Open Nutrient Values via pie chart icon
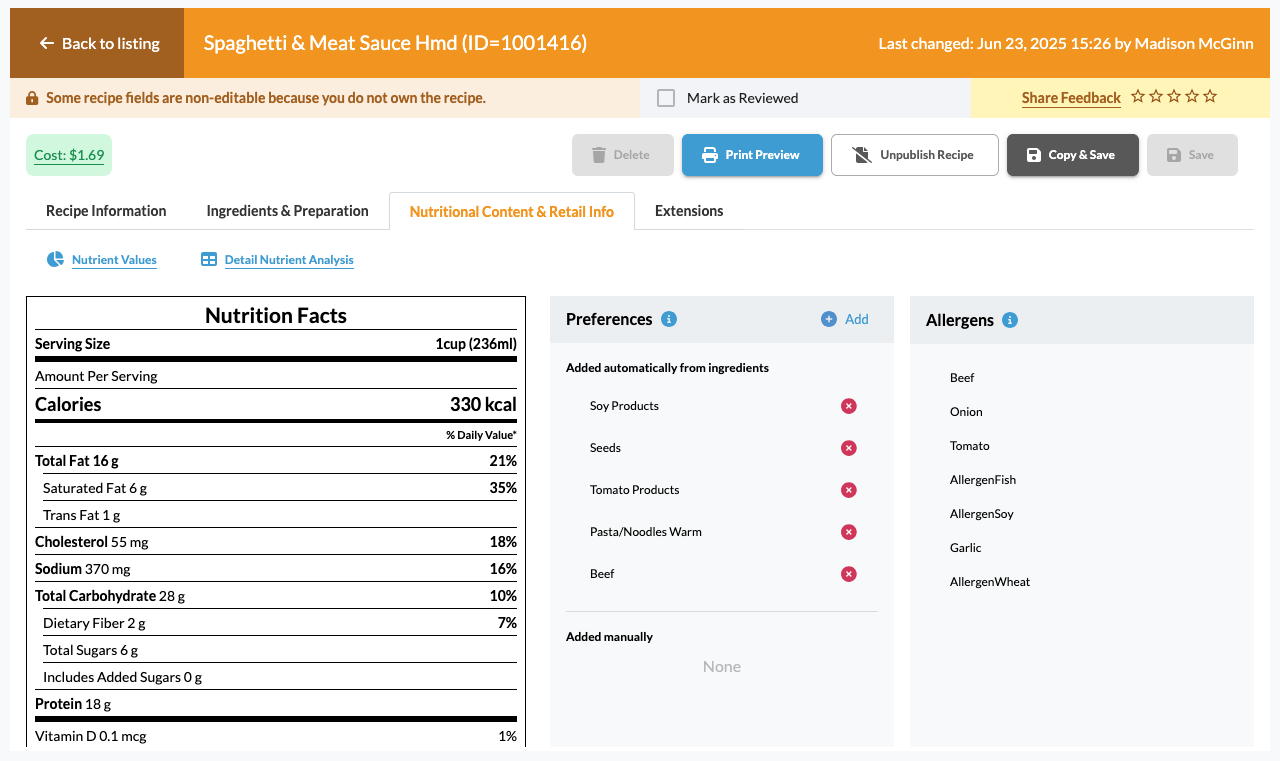This screenshot has width=1280, height=761. point(55,258)
